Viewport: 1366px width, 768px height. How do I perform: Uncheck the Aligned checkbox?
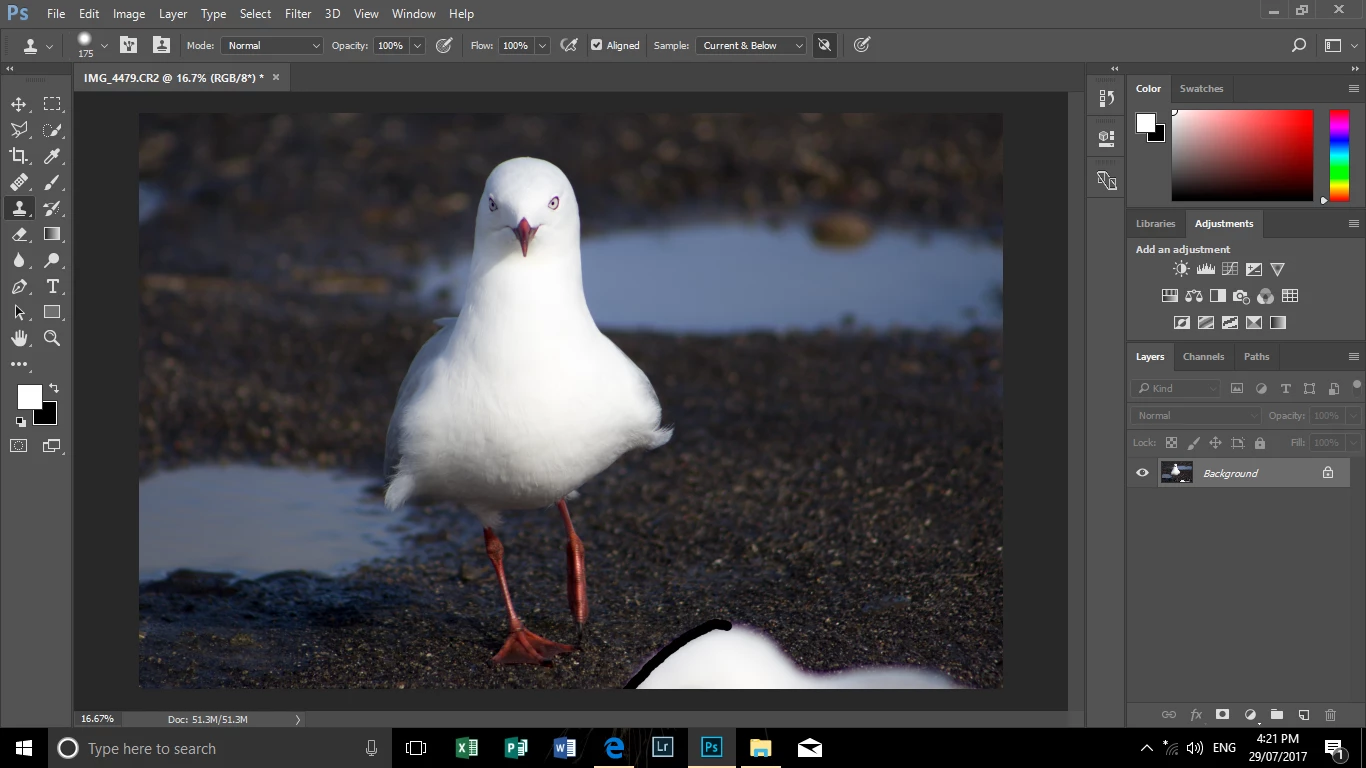point(597,45)
